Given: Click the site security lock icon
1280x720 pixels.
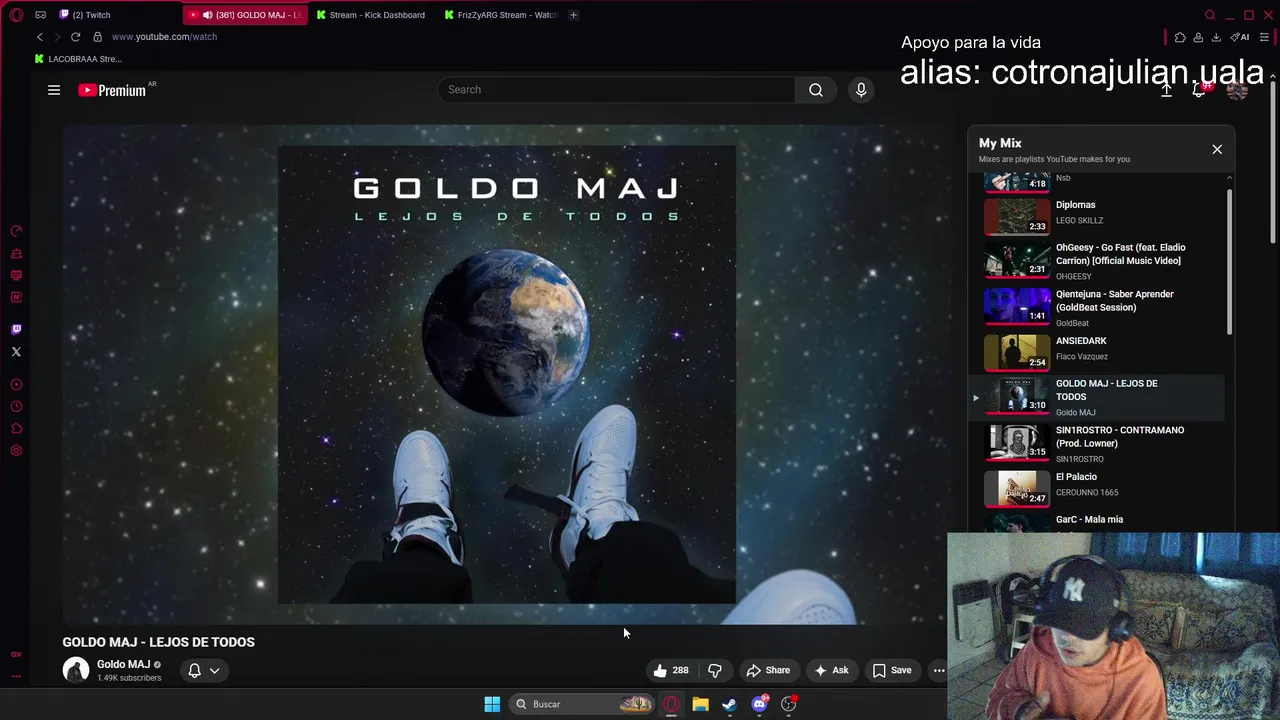Looking at the screenshot, I should (x=97, y=37).
